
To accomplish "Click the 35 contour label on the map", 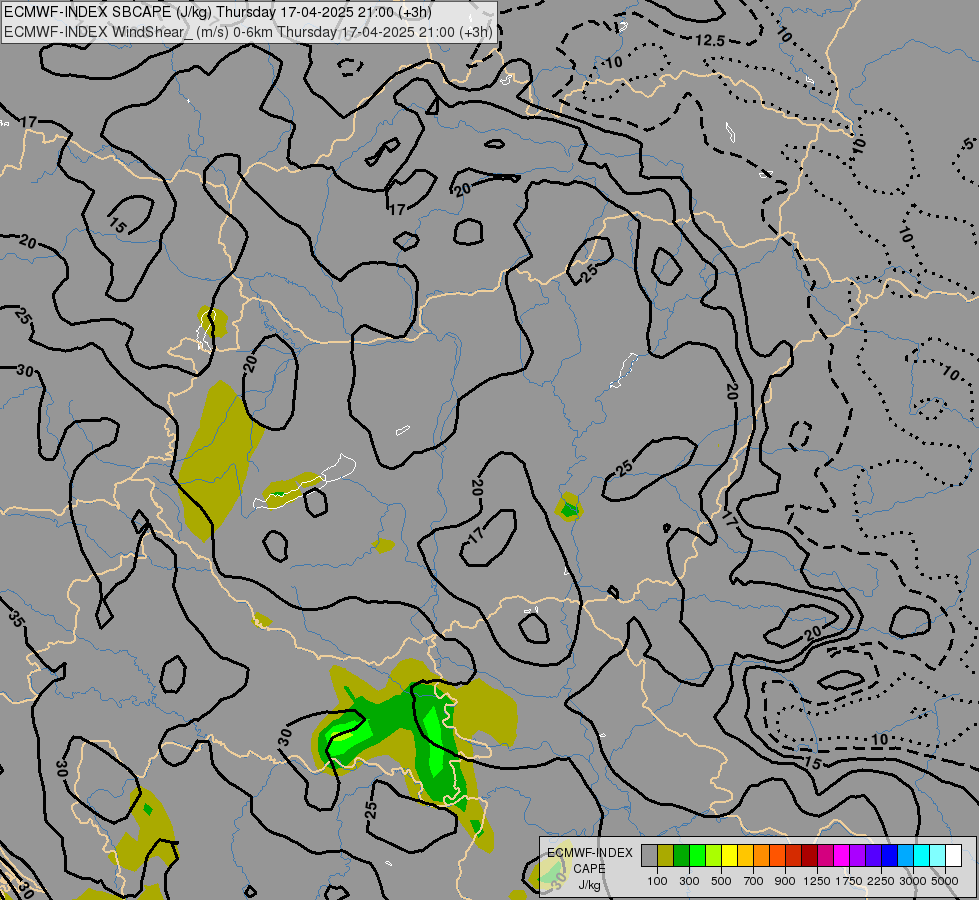I will [17, 619].
